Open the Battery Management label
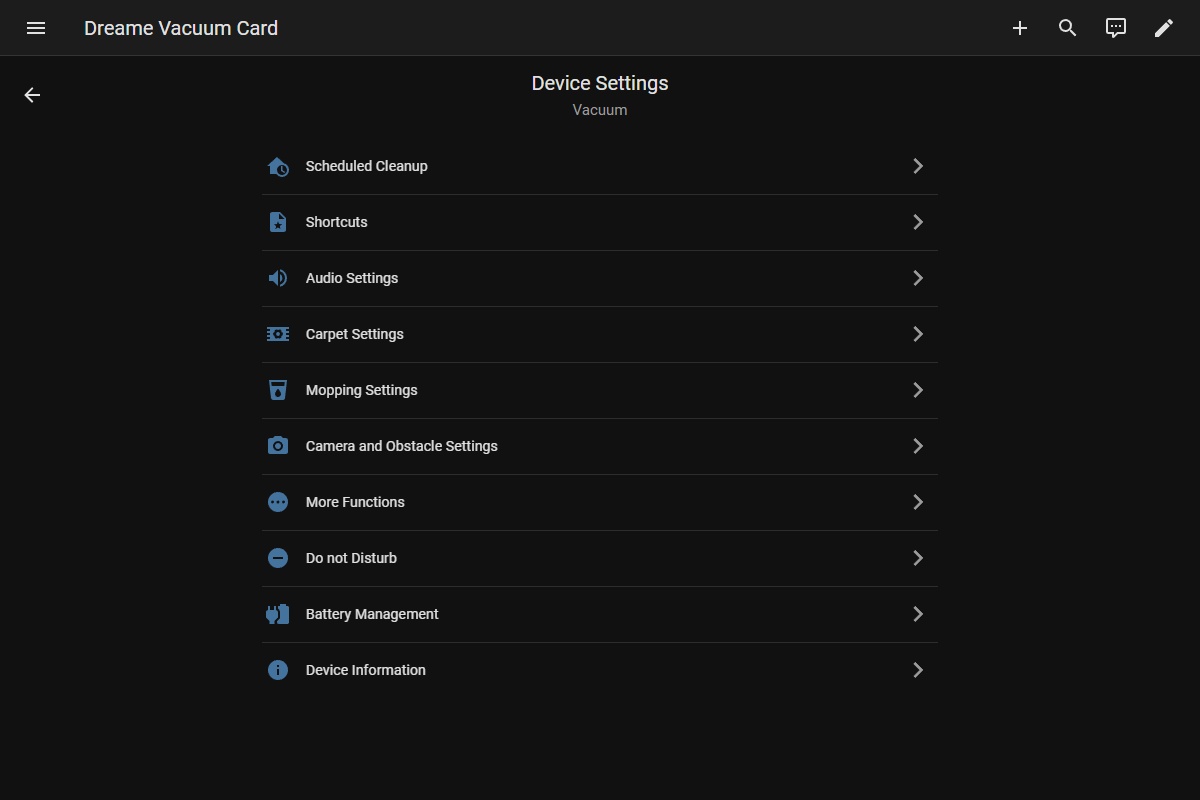1200x800 pixels. [372, 614]
